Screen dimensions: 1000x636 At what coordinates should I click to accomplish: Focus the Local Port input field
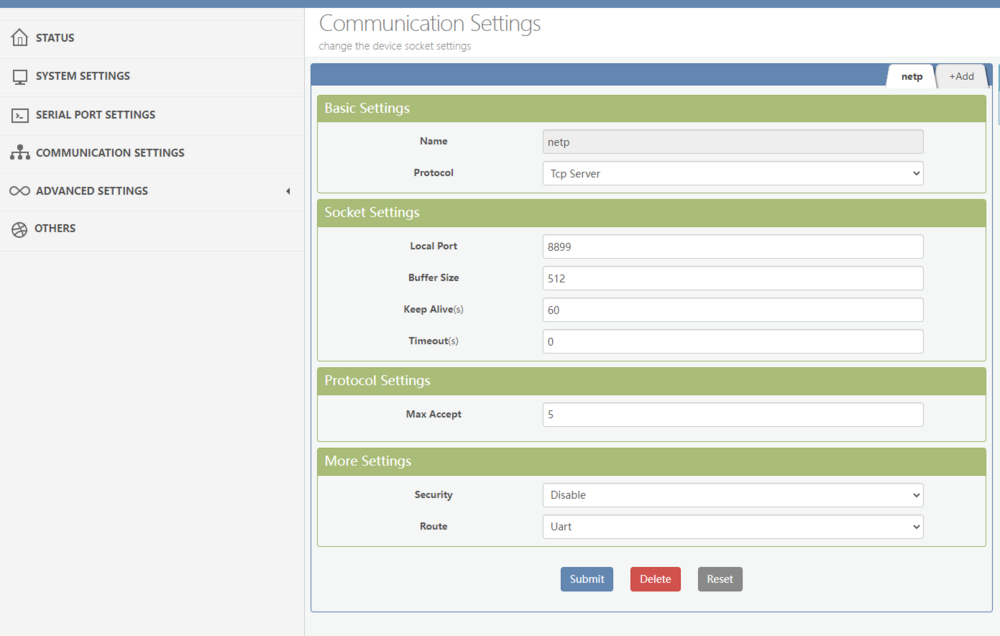[x=732, y=247]
